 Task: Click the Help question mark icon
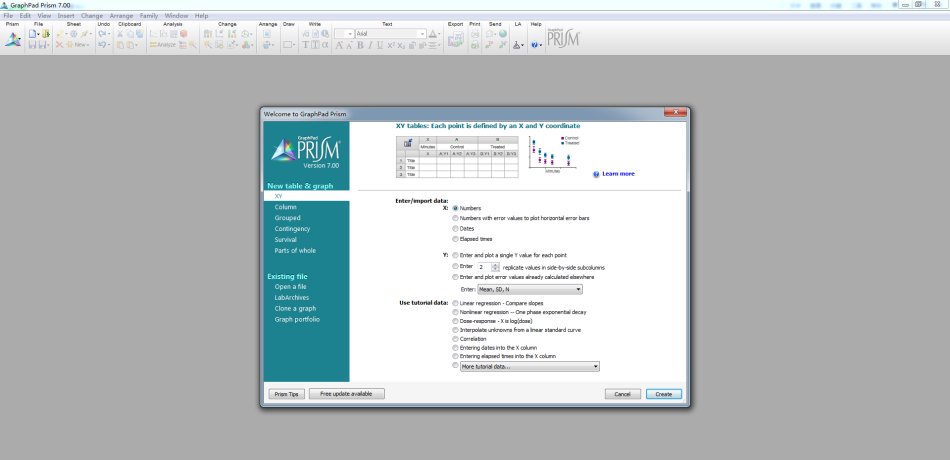click(x=534, y=45)
